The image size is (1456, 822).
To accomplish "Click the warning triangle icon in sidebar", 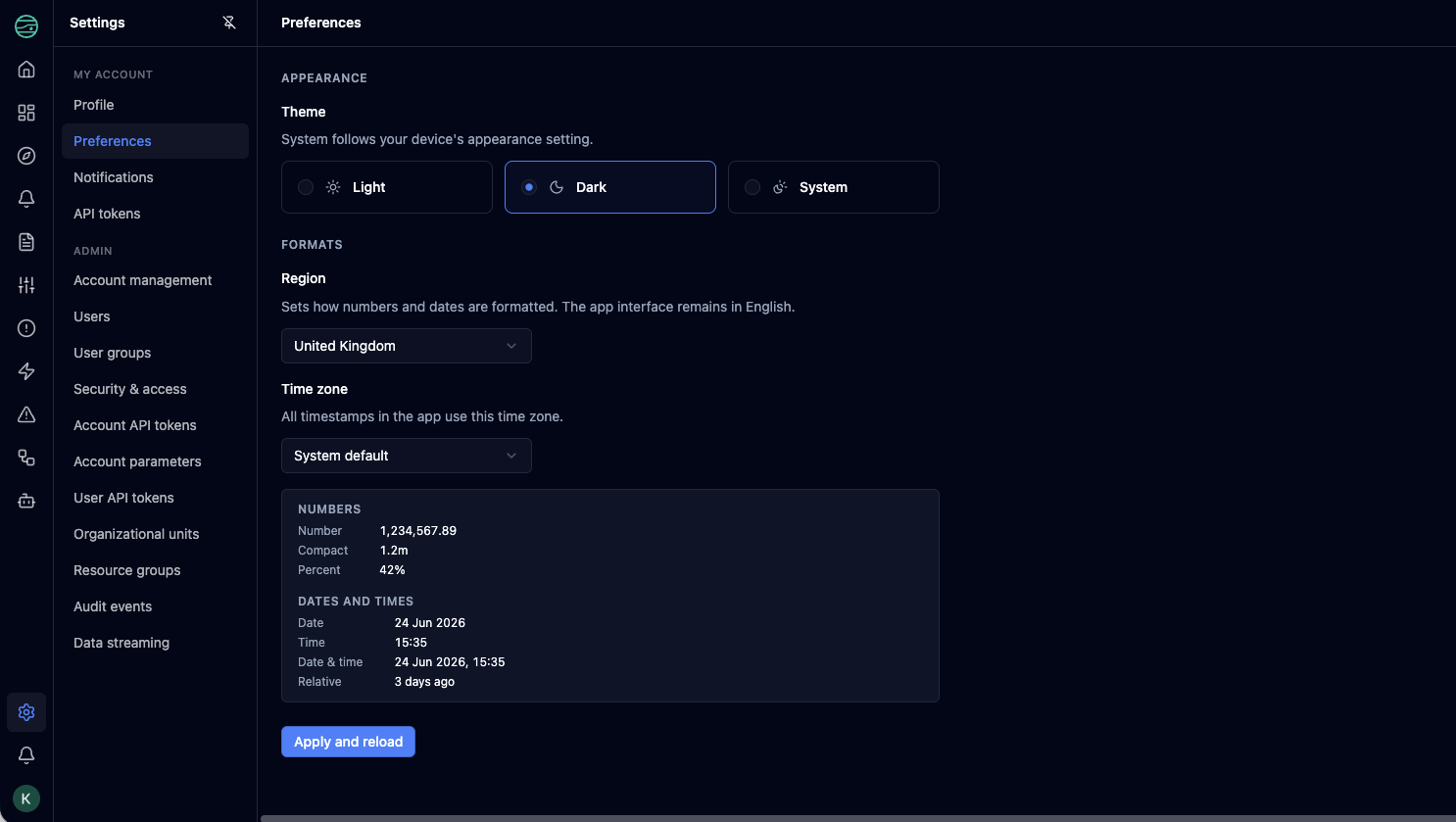I will [x=26, y=414].
